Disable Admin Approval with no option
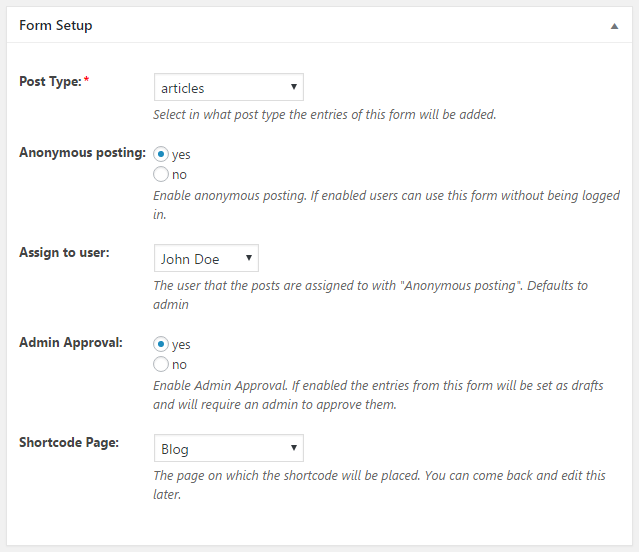Viewport: 639px width, 552px height. 161,365
